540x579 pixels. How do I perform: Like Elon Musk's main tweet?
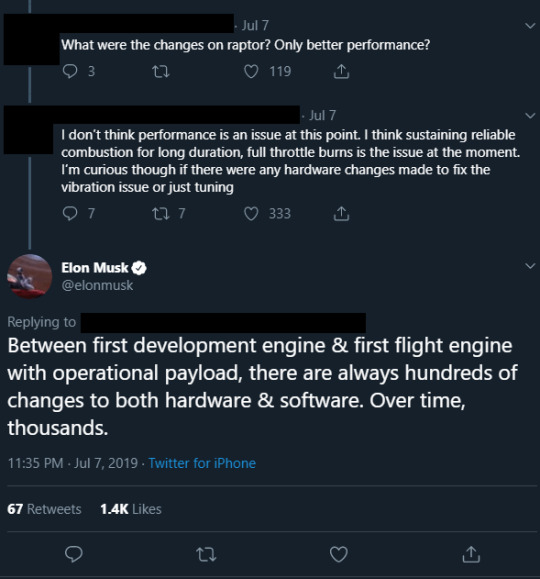click(339, 554)
